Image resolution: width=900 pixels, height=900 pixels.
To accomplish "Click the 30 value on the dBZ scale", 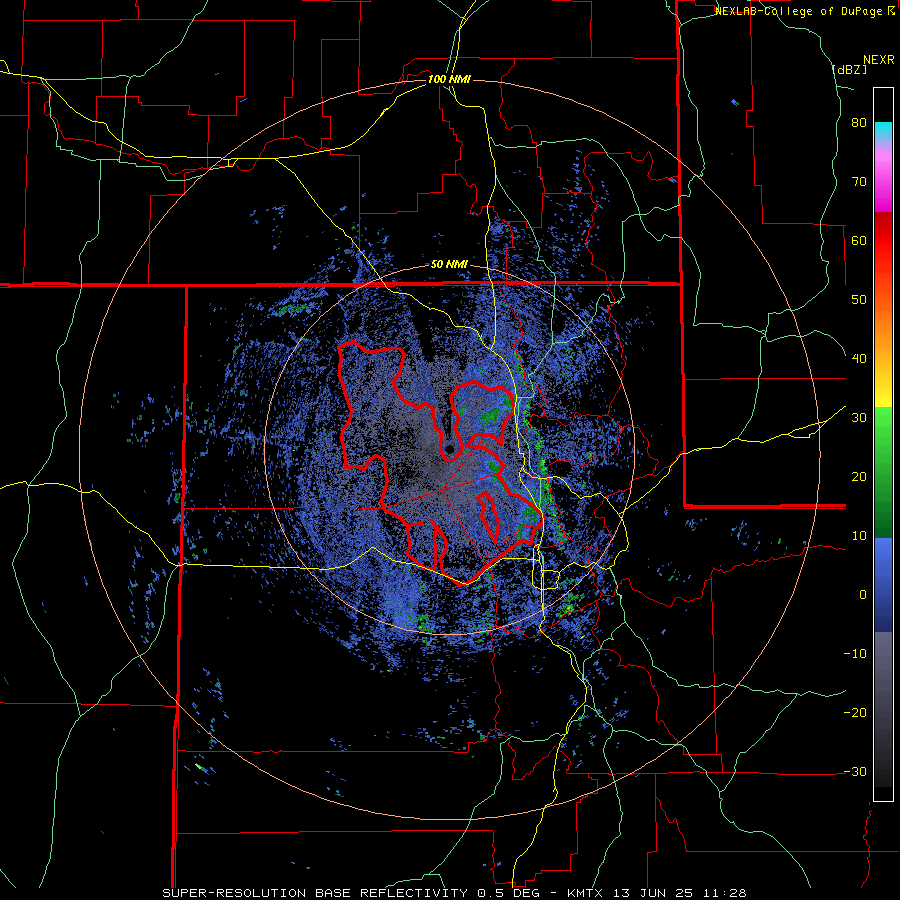I will pyautogui.click(x=859, y=418).
